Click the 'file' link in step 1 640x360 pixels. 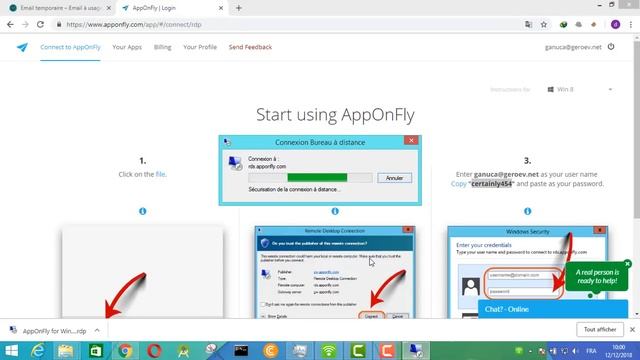(160, 174)
